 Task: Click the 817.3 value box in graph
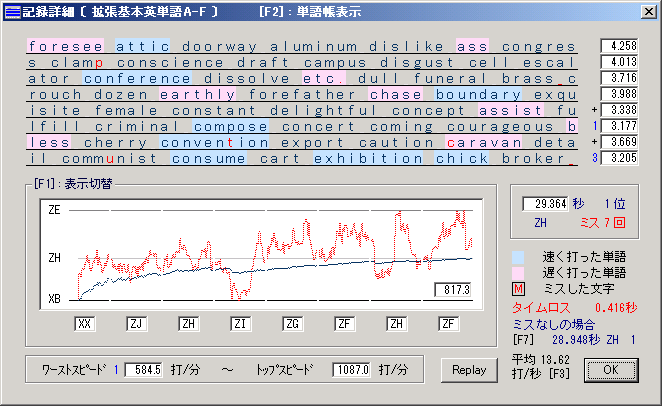click(x=453, y=290)
